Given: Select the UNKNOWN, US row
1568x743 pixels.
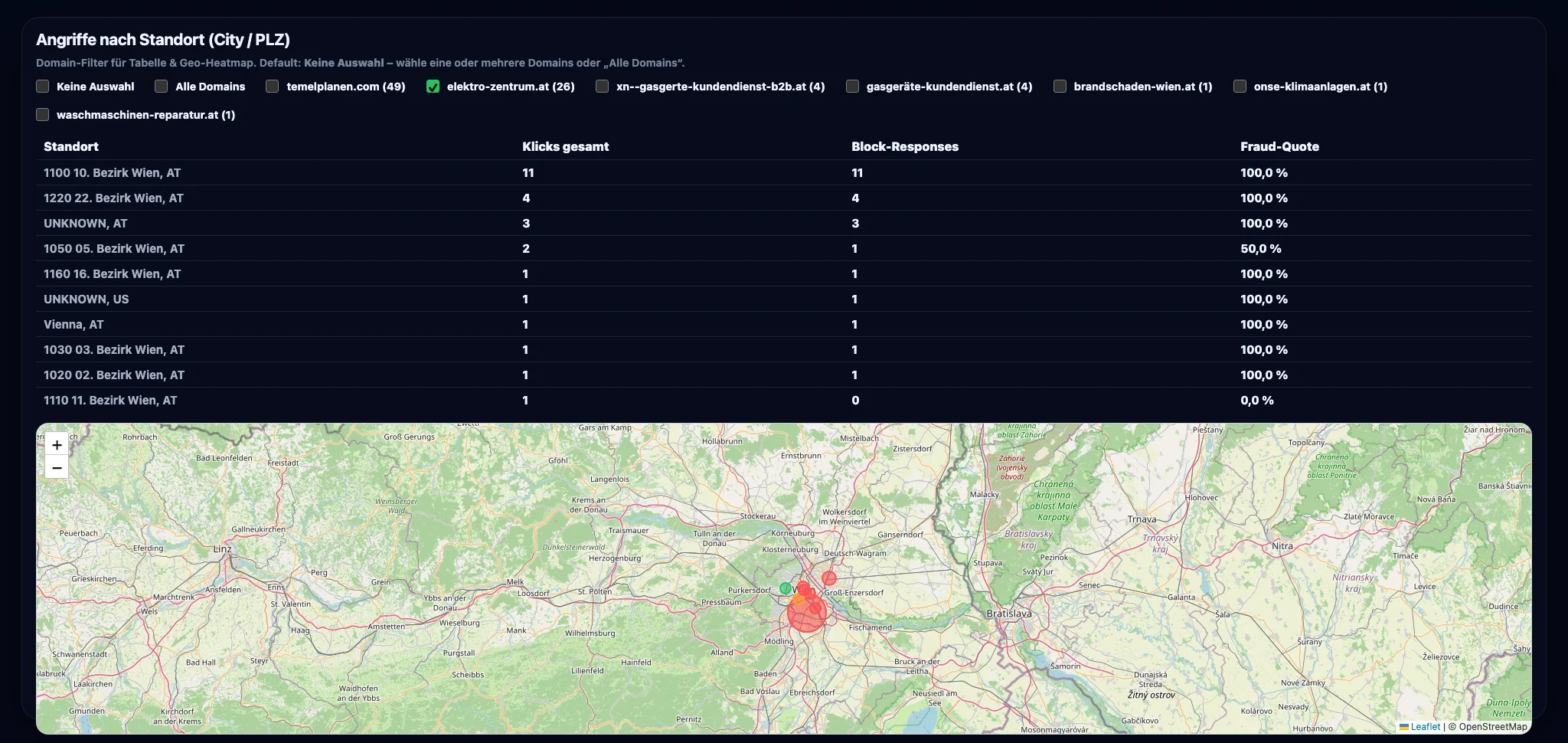Looking at the screenshot, I should [x=784, y=299].
